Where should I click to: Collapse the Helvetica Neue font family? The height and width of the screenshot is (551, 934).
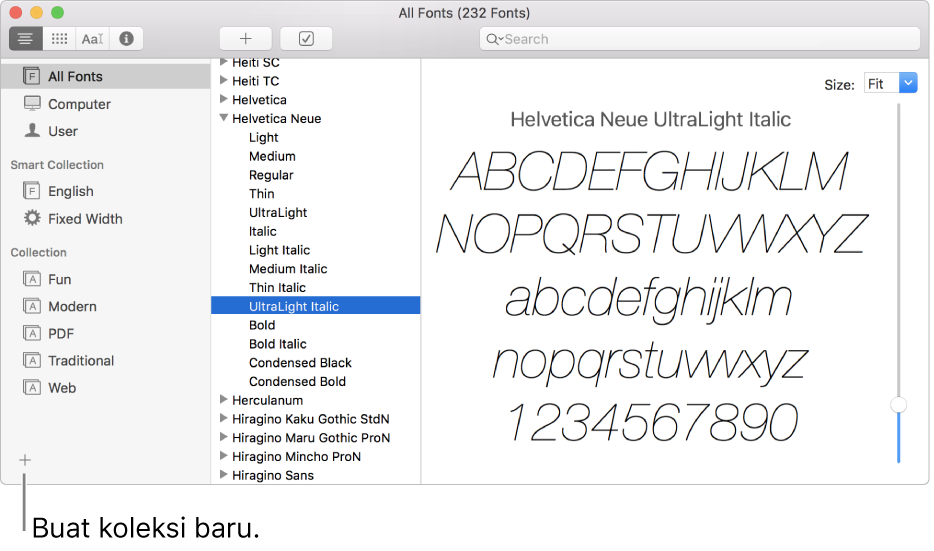coord(223,118)
